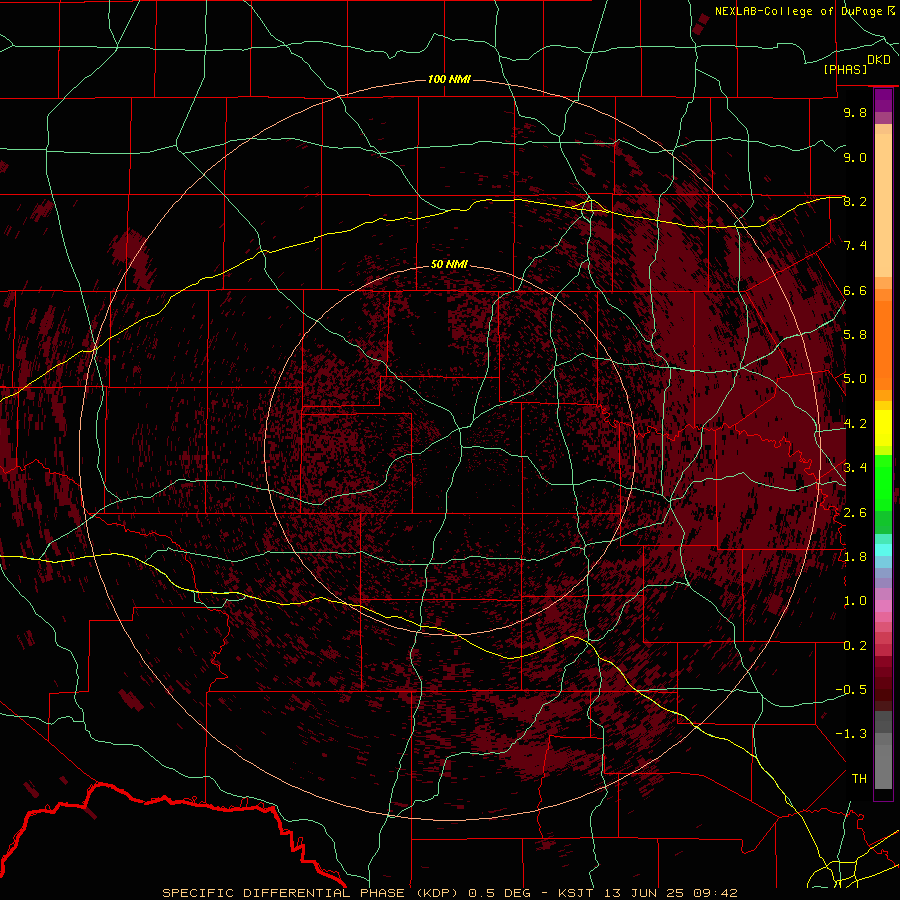Click the 5.8 scale value

(x=855, y=335)
